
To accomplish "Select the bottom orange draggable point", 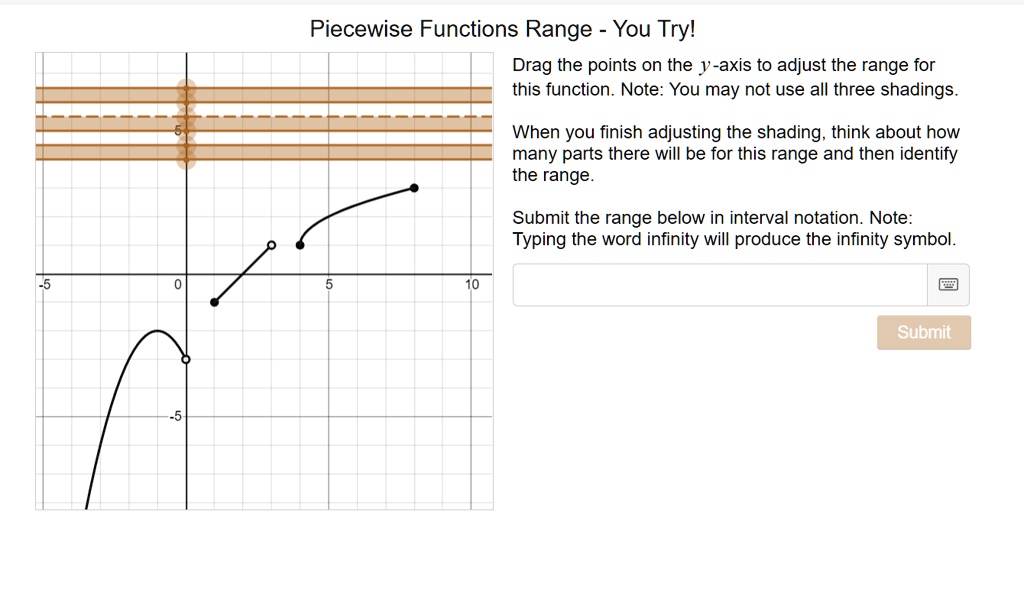I will coord(186,160).
